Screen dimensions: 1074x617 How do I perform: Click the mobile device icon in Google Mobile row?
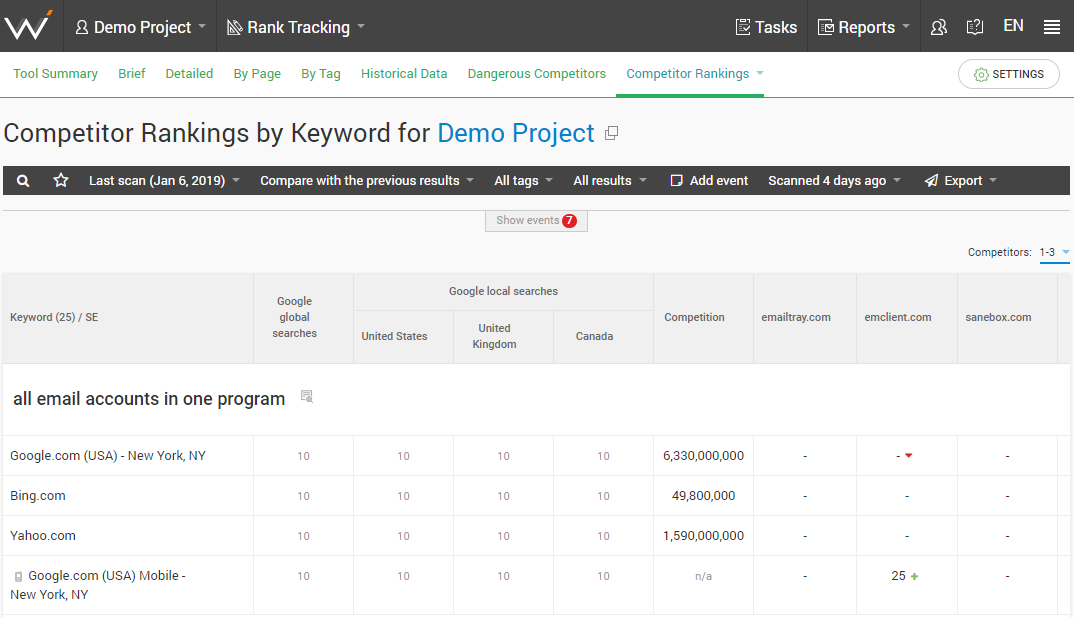tap(18, 577)
